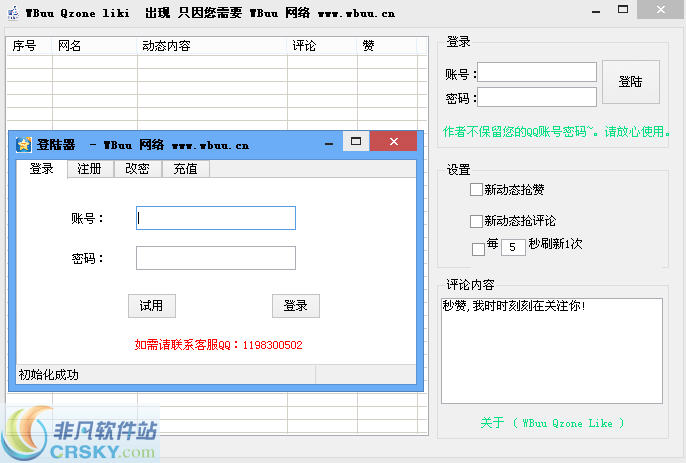
Task: Enable the 新动态抢评论 checkbox
Action: 476,221
